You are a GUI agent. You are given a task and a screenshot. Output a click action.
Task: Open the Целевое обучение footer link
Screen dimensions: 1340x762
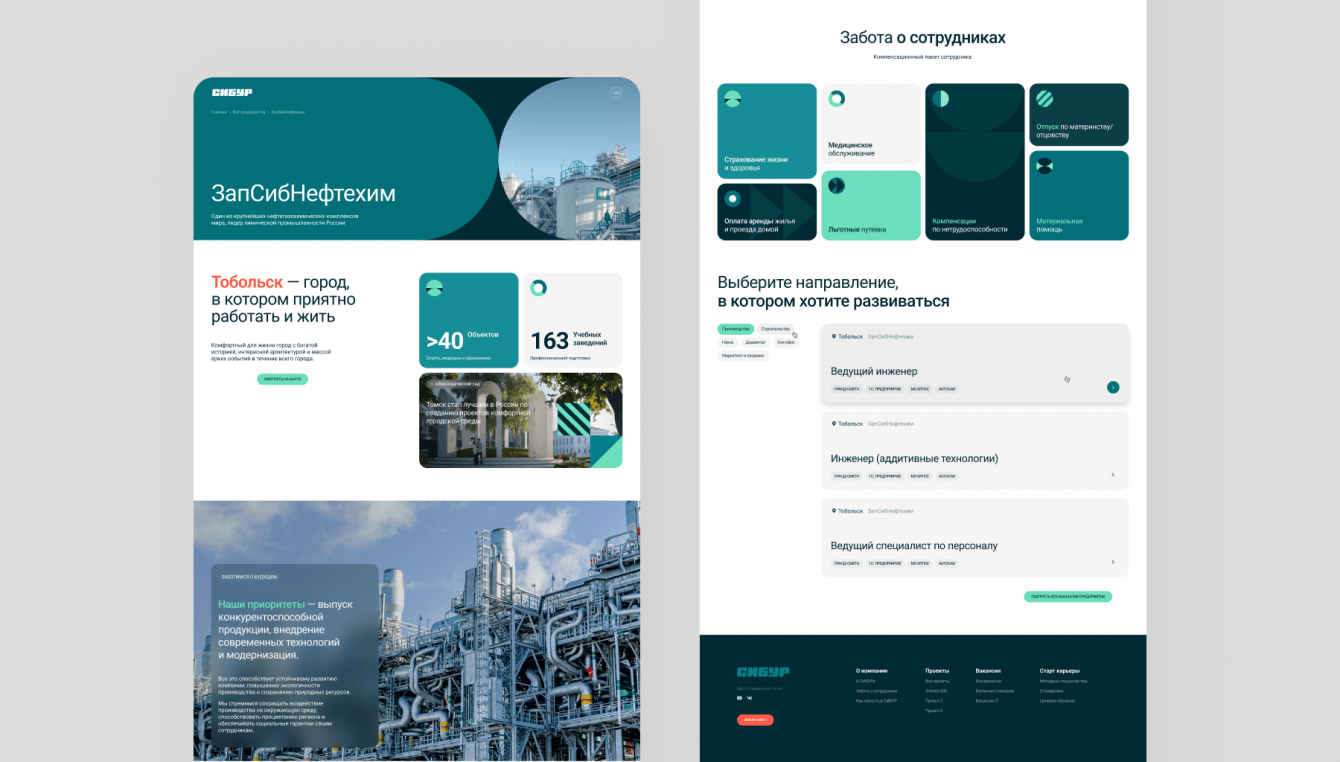(1058, 701)
